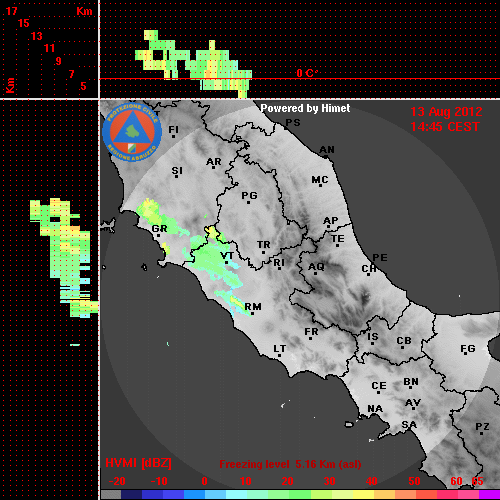Click the AV city label
500x500 pixels.
[413, 403]
